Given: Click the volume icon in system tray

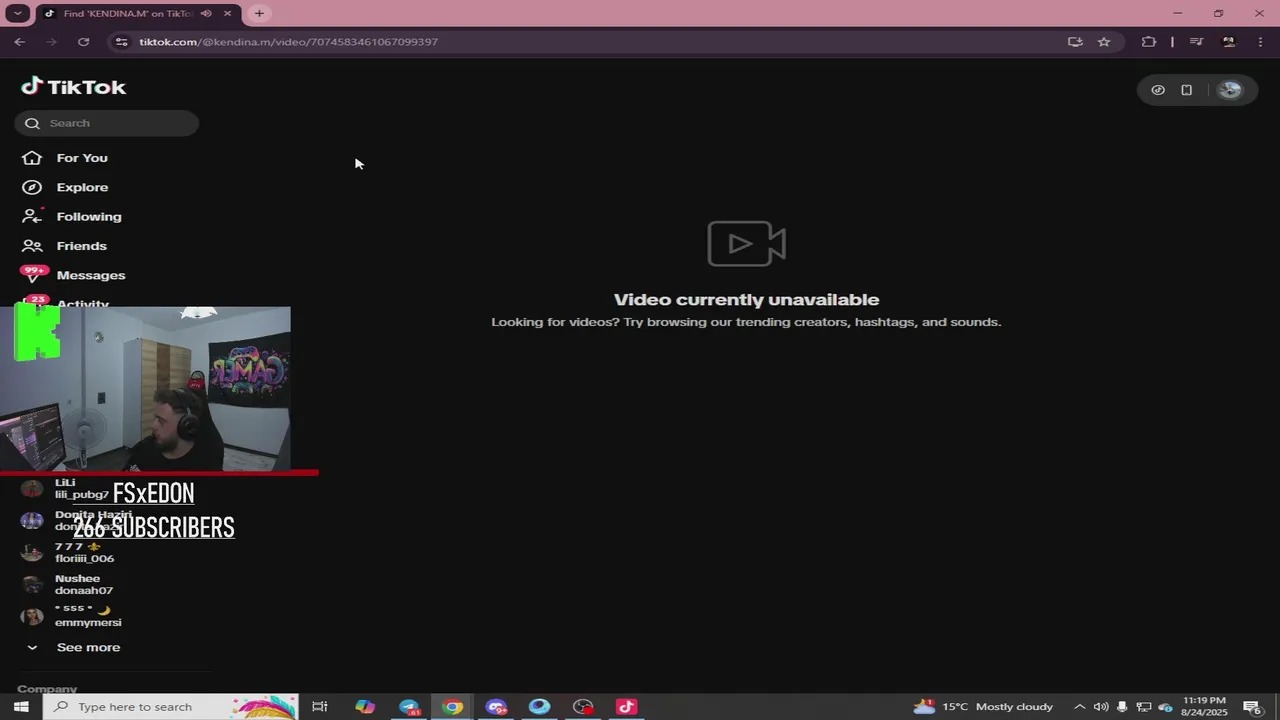Looking at the screenshot, I should [1101, 707].
